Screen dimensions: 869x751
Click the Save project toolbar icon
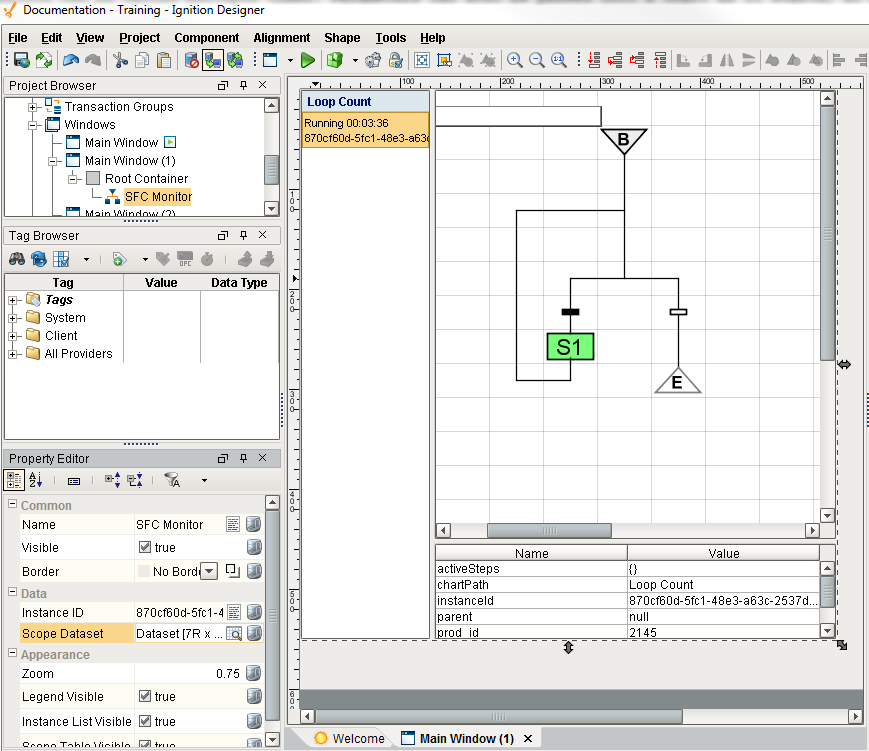tap(21, 61)
